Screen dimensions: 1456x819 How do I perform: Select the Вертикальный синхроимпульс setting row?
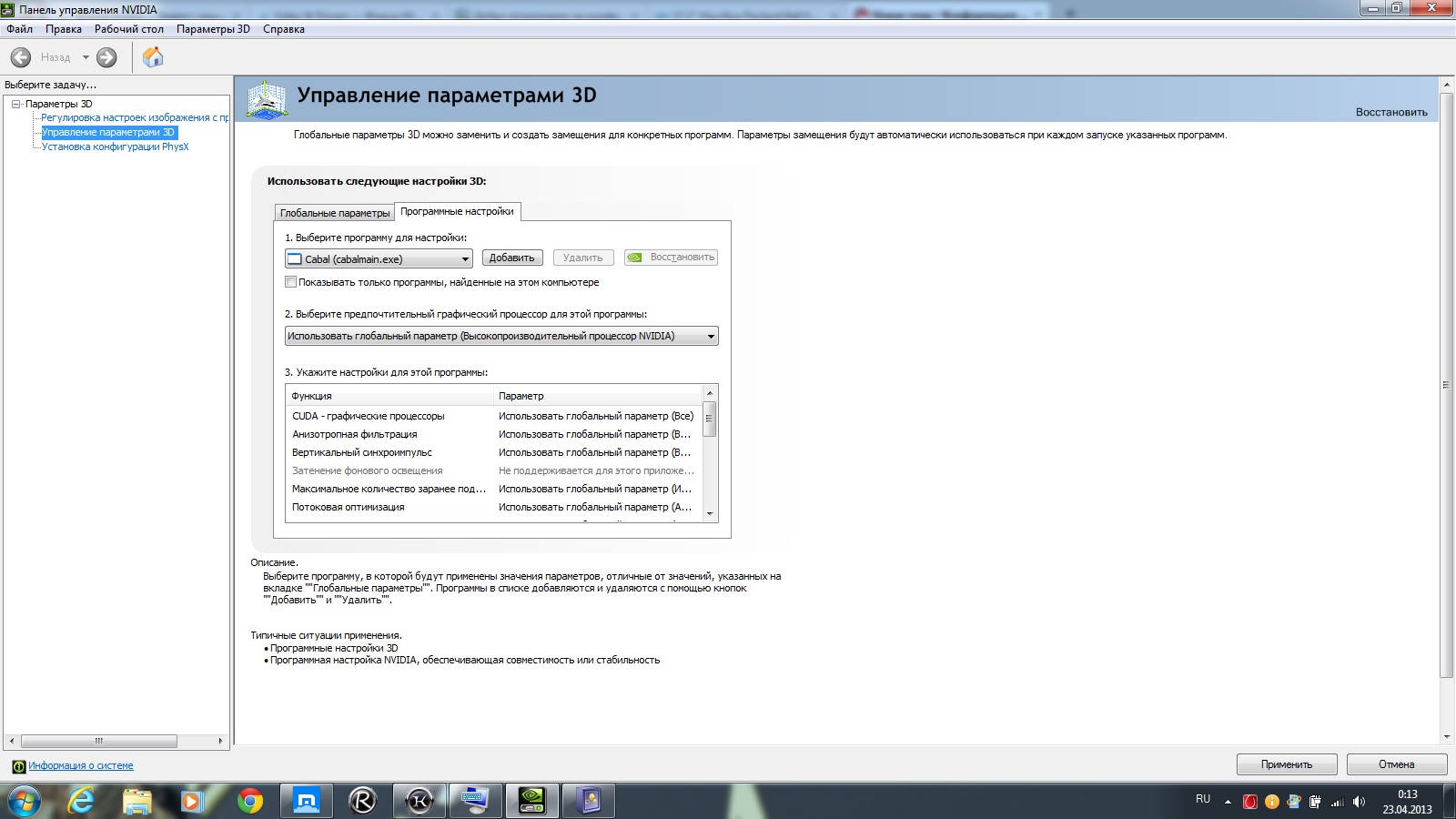[x=494, y=452]
